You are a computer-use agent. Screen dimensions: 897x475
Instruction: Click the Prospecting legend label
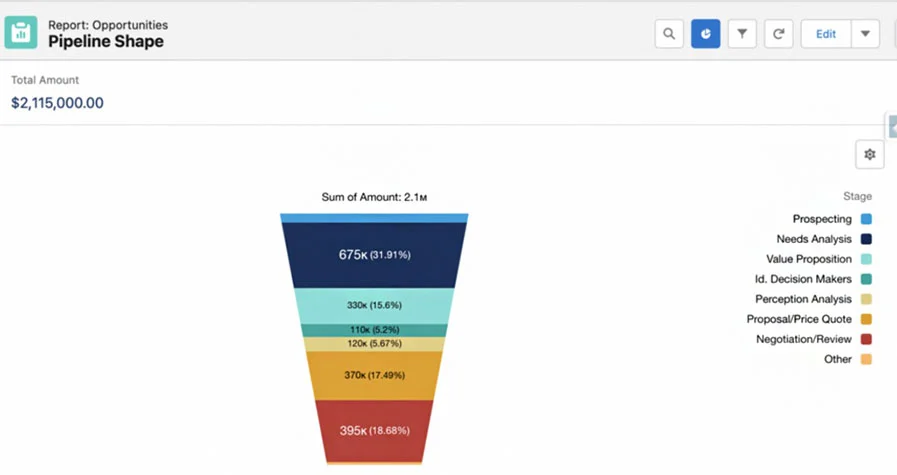coord(822,219)
